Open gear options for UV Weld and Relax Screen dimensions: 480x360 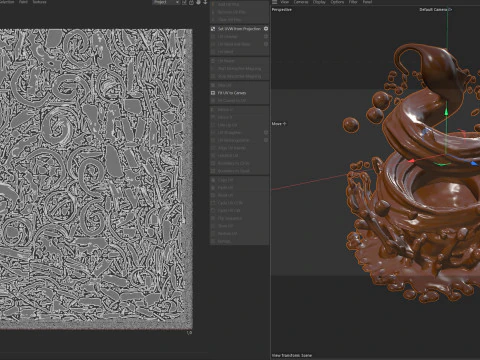pos(266,44)
